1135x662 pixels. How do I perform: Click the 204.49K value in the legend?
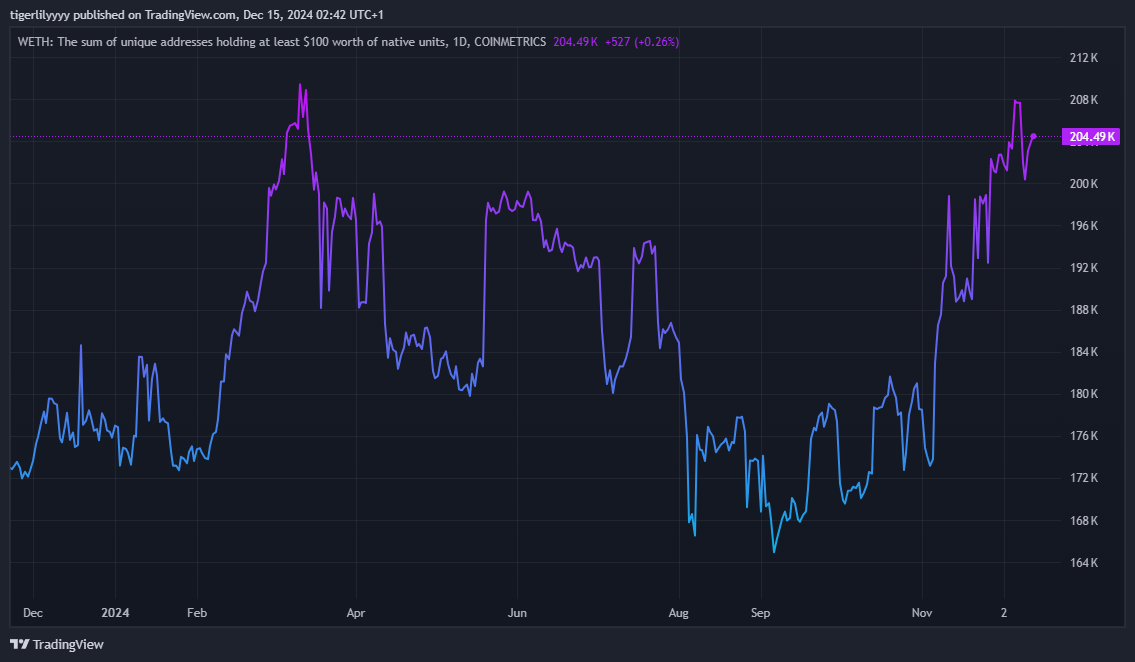575,42
